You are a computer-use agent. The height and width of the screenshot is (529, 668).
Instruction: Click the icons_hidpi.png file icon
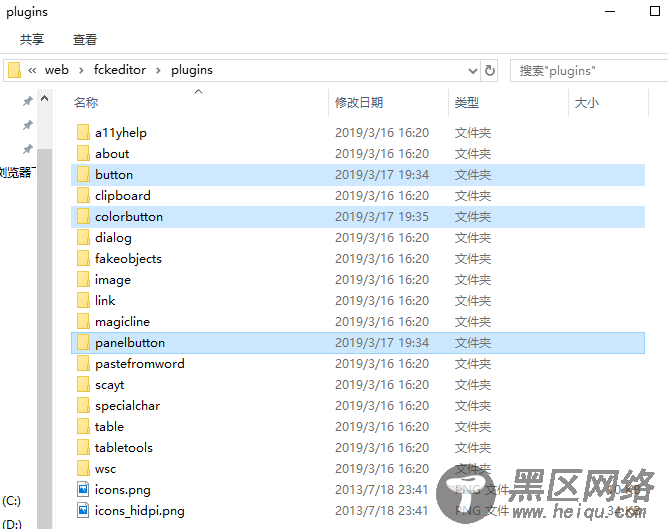tap(84, 510)
